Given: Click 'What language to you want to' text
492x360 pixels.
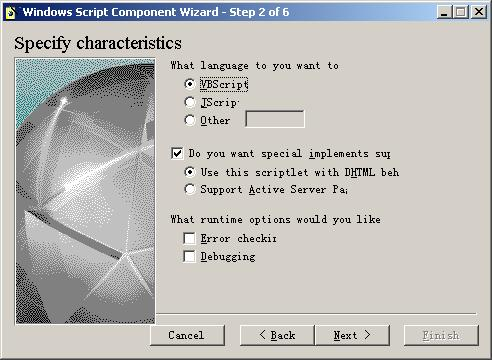Looking at the screenshot, I should point(254,65).
